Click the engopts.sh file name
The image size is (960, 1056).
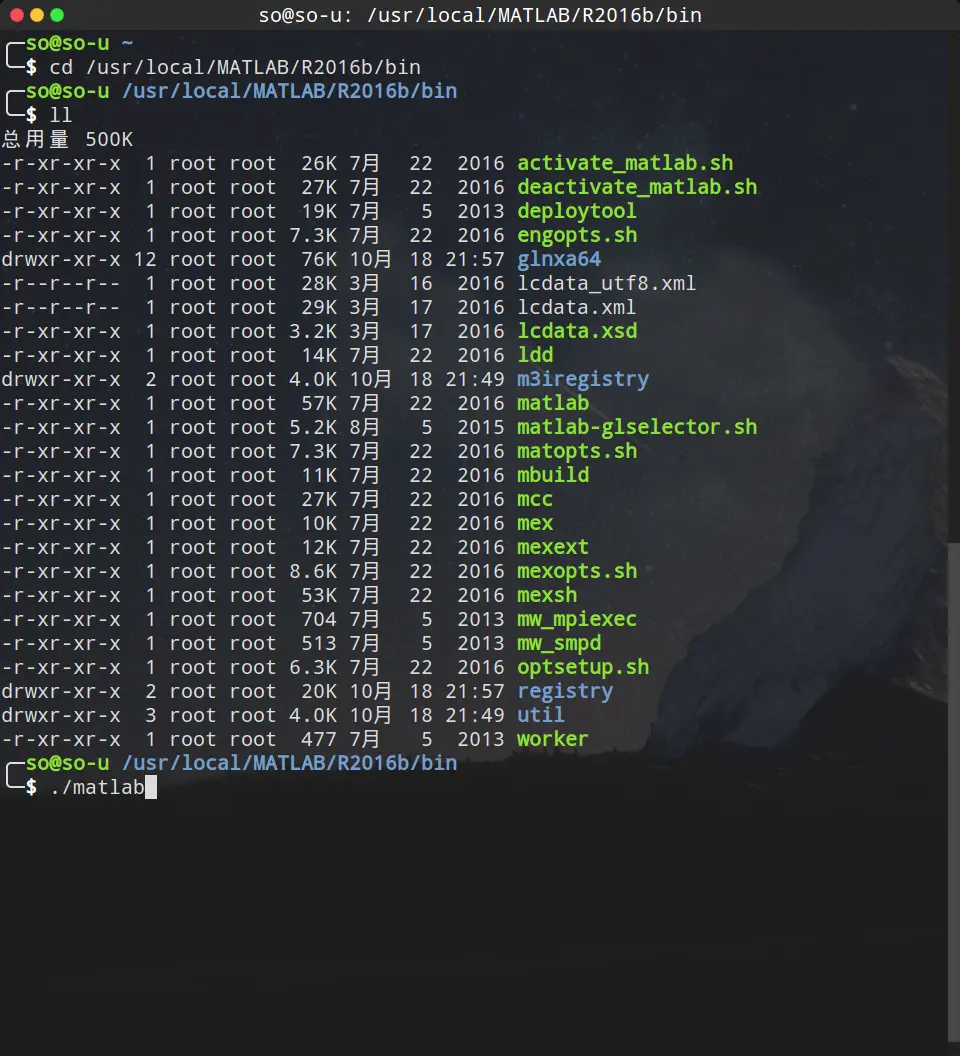(x=577, y=235)
